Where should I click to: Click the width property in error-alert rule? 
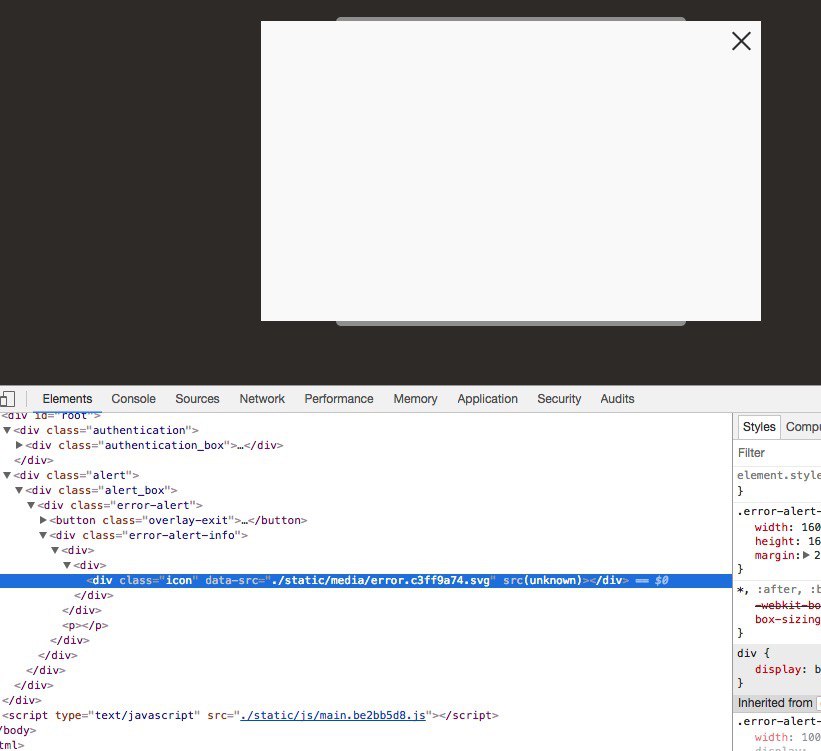point(771,527)
